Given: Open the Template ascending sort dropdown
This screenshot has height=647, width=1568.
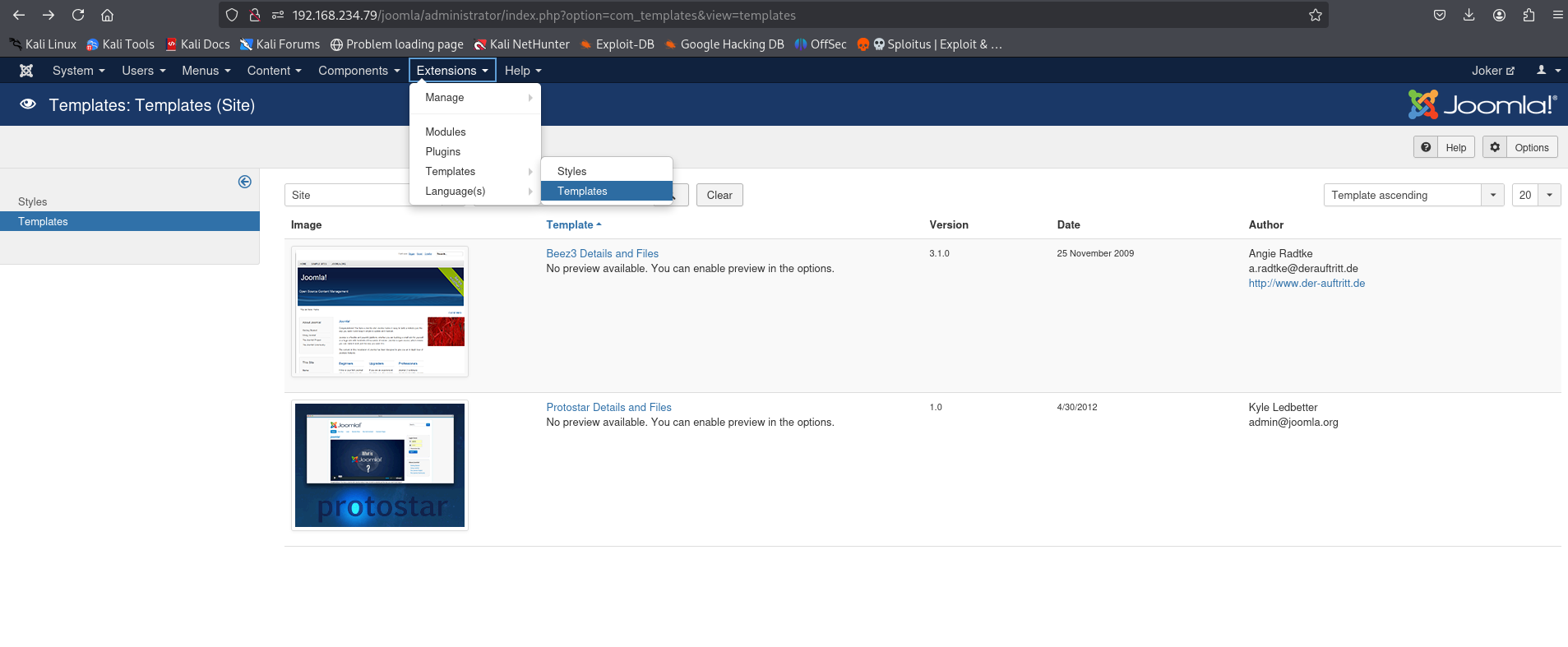Looking at the screenshot, I should (x=1413, y=195).
